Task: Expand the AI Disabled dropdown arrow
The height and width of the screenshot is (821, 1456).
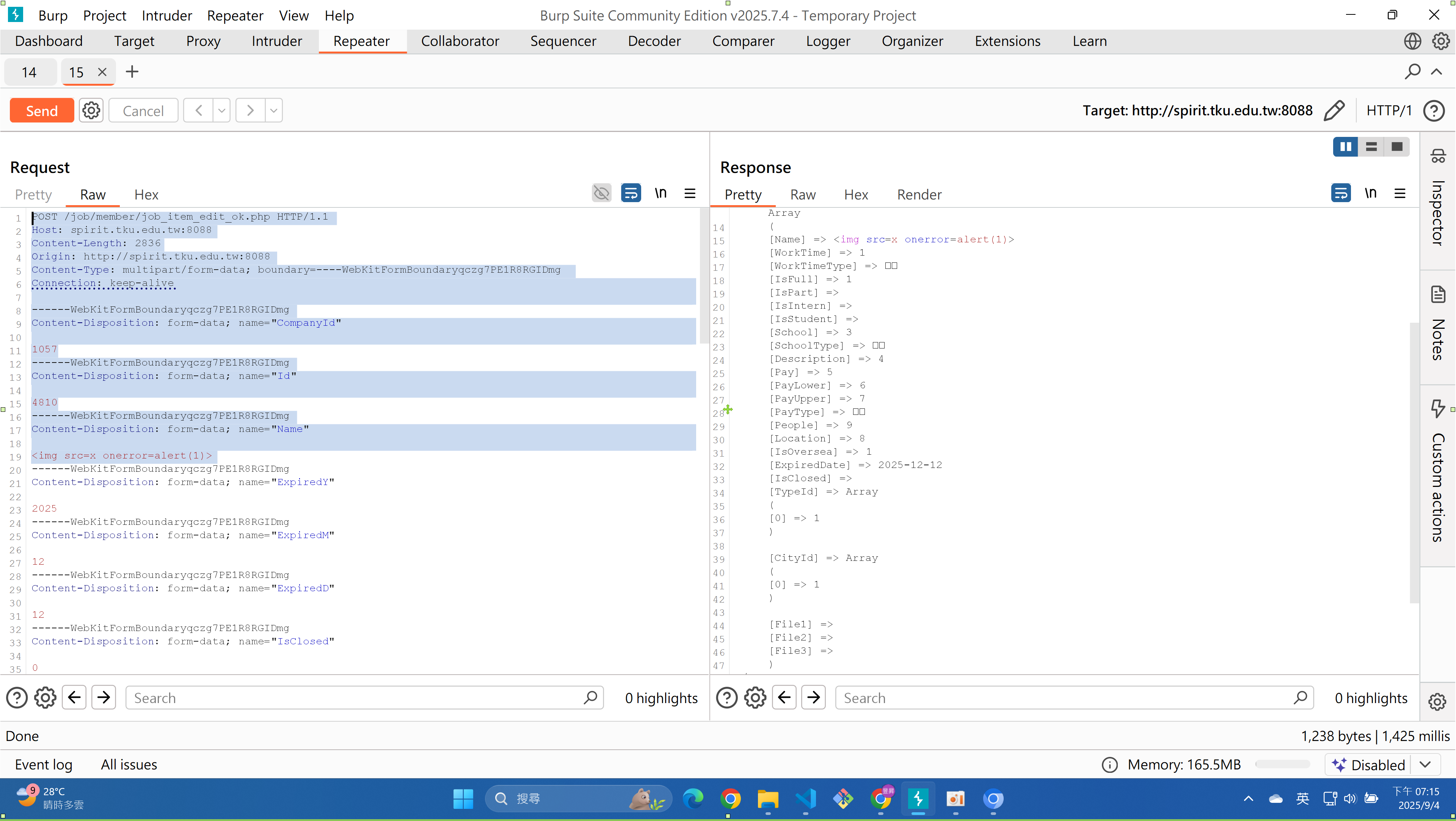Action: point(1425,765)
